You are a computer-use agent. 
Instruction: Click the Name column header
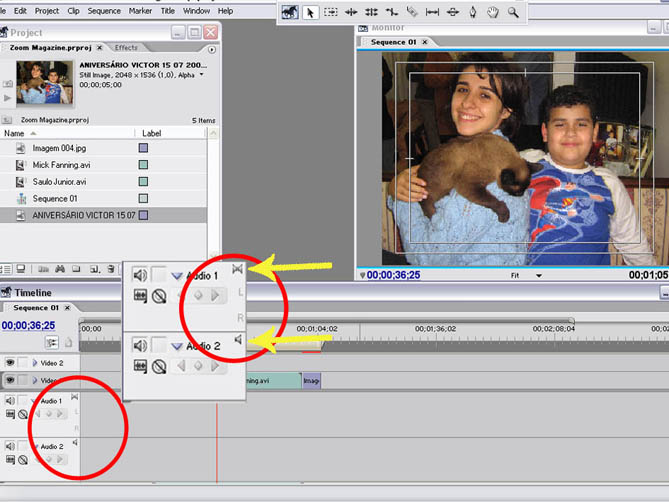pyautogui.click(x=15, y=133)
